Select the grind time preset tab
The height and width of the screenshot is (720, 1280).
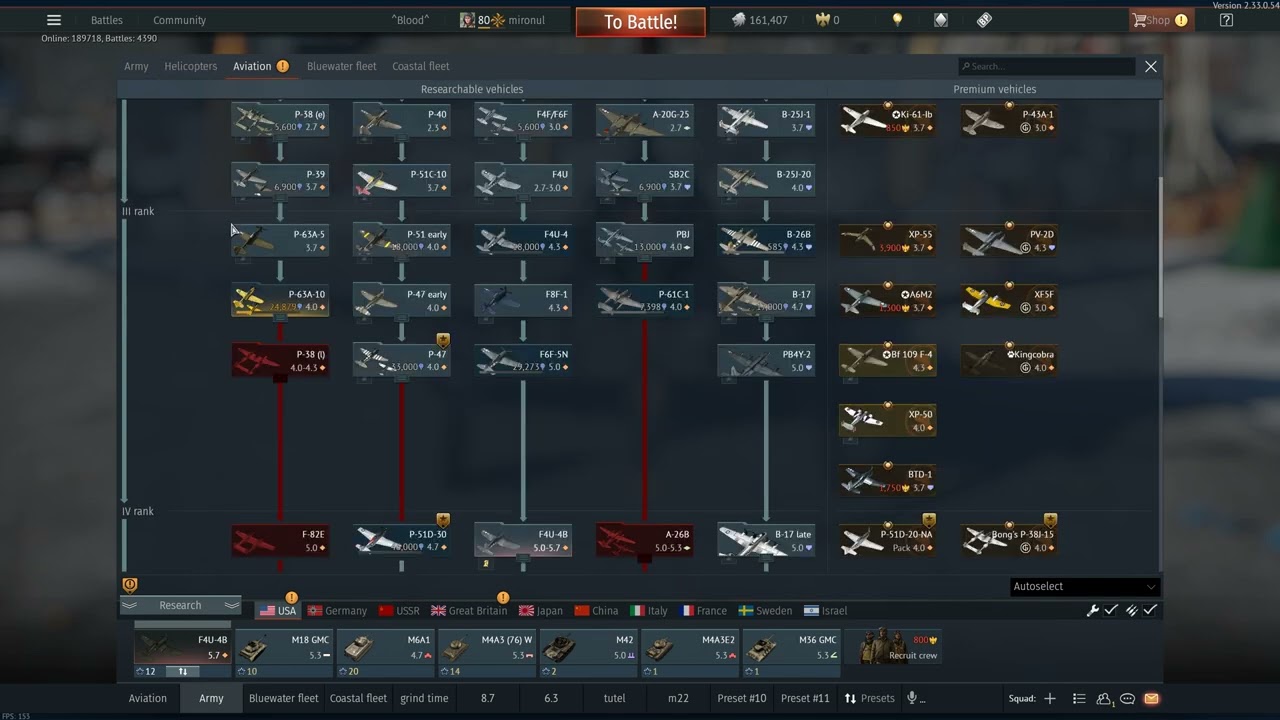click(x=424, y=698)
